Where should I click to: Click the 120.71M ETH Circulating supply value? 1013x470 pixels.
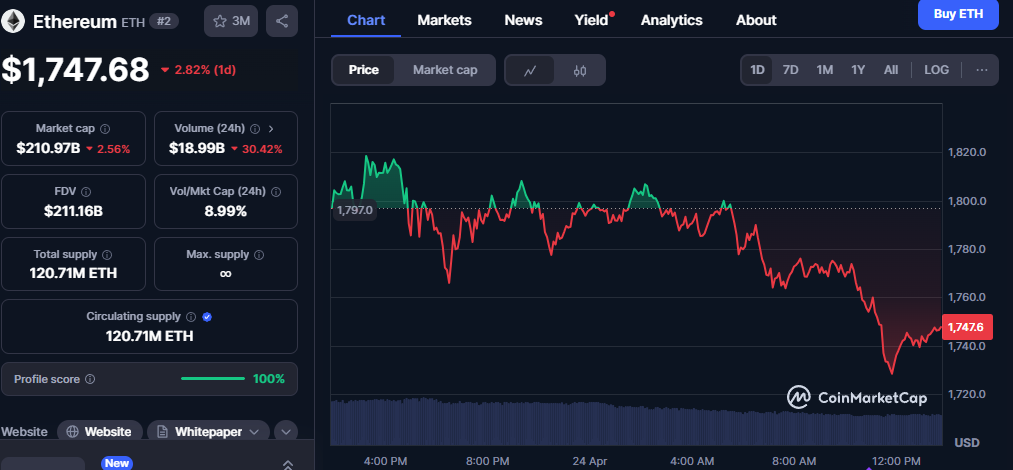click(149, 336)
